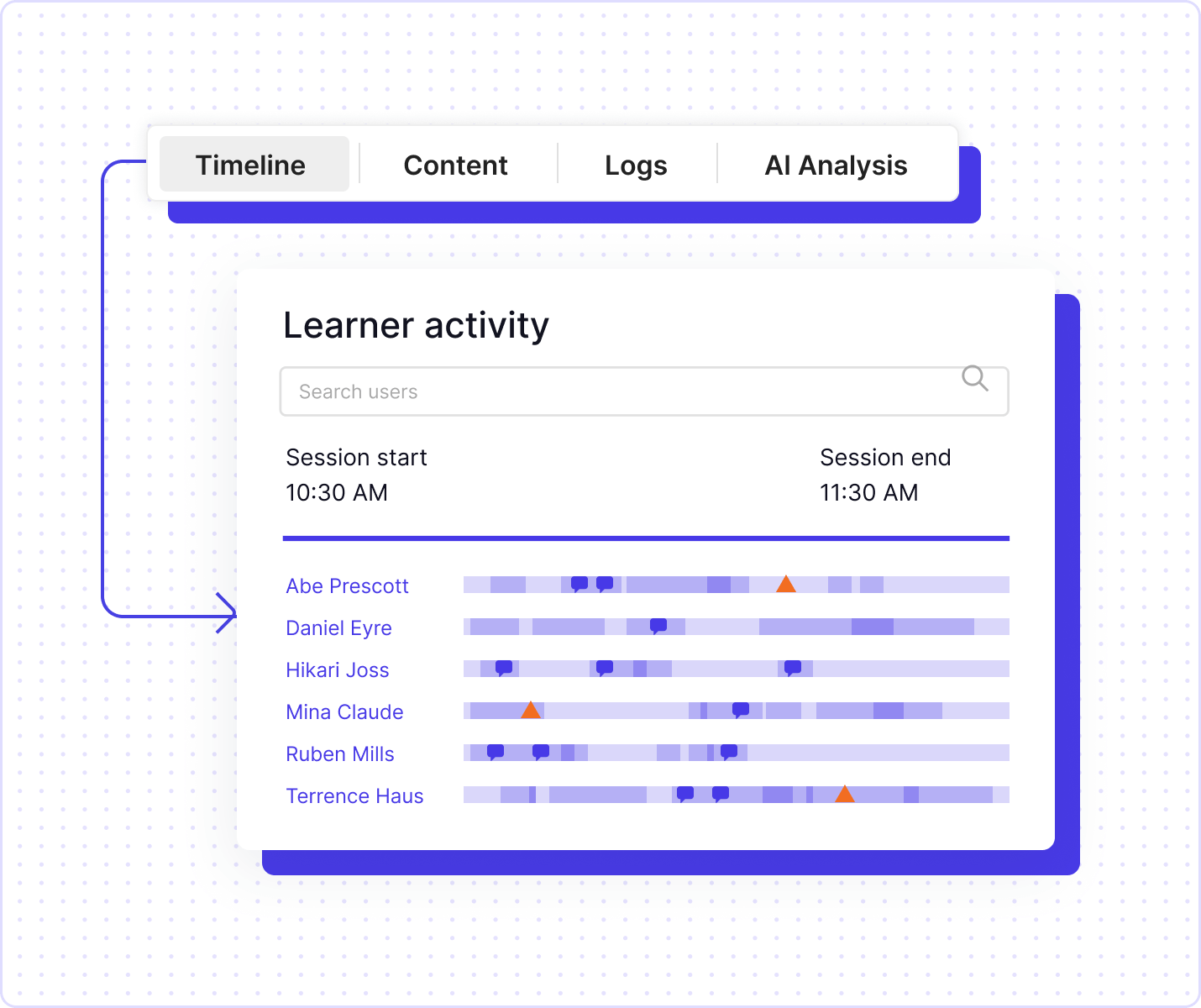
Task: Click the last chat bubble on Hikari Joss's timeline
Action: pyautogui.click(x=793, y=668)
